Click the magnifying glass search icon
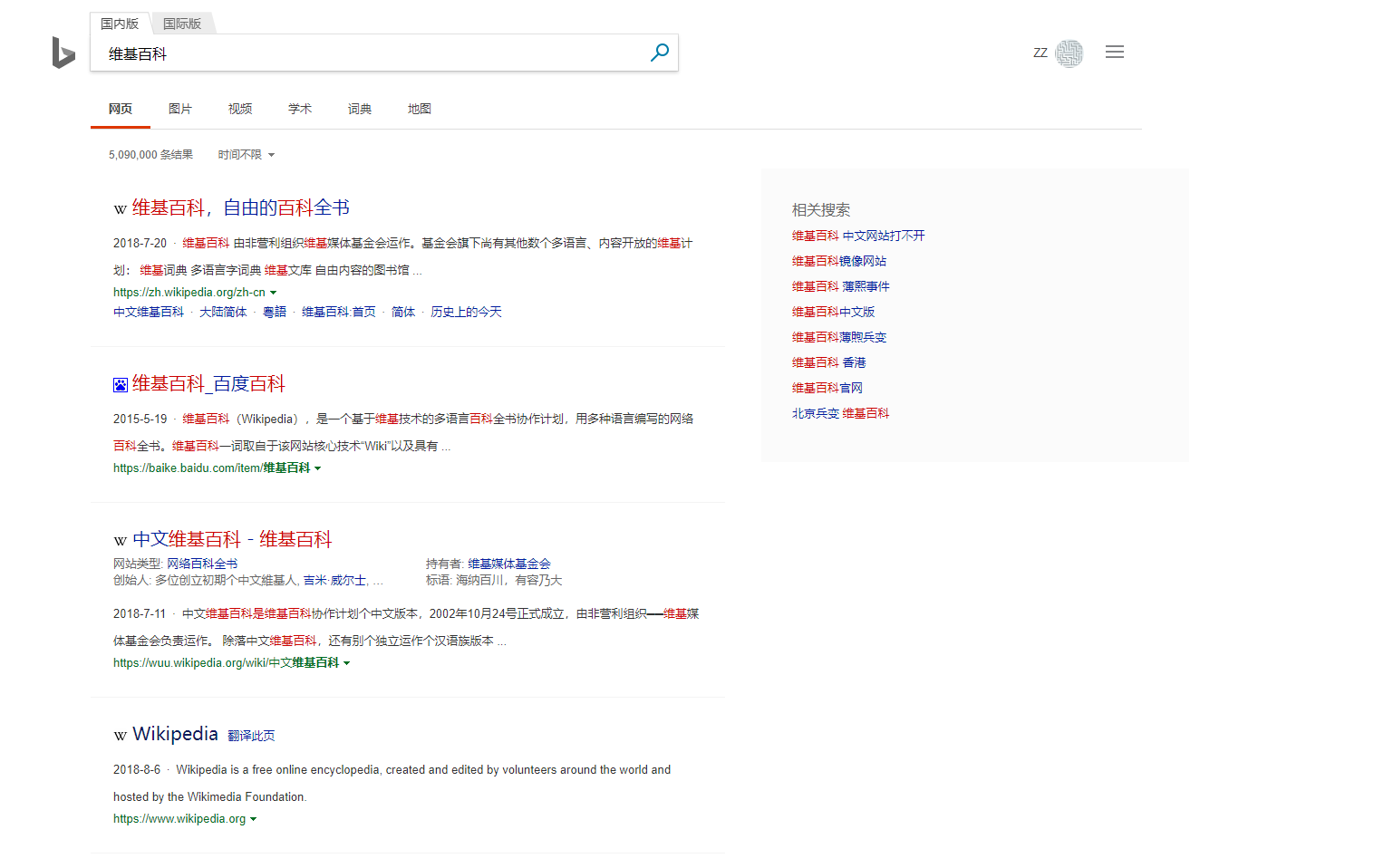1374x868 pixels. [x=659, y=53]
